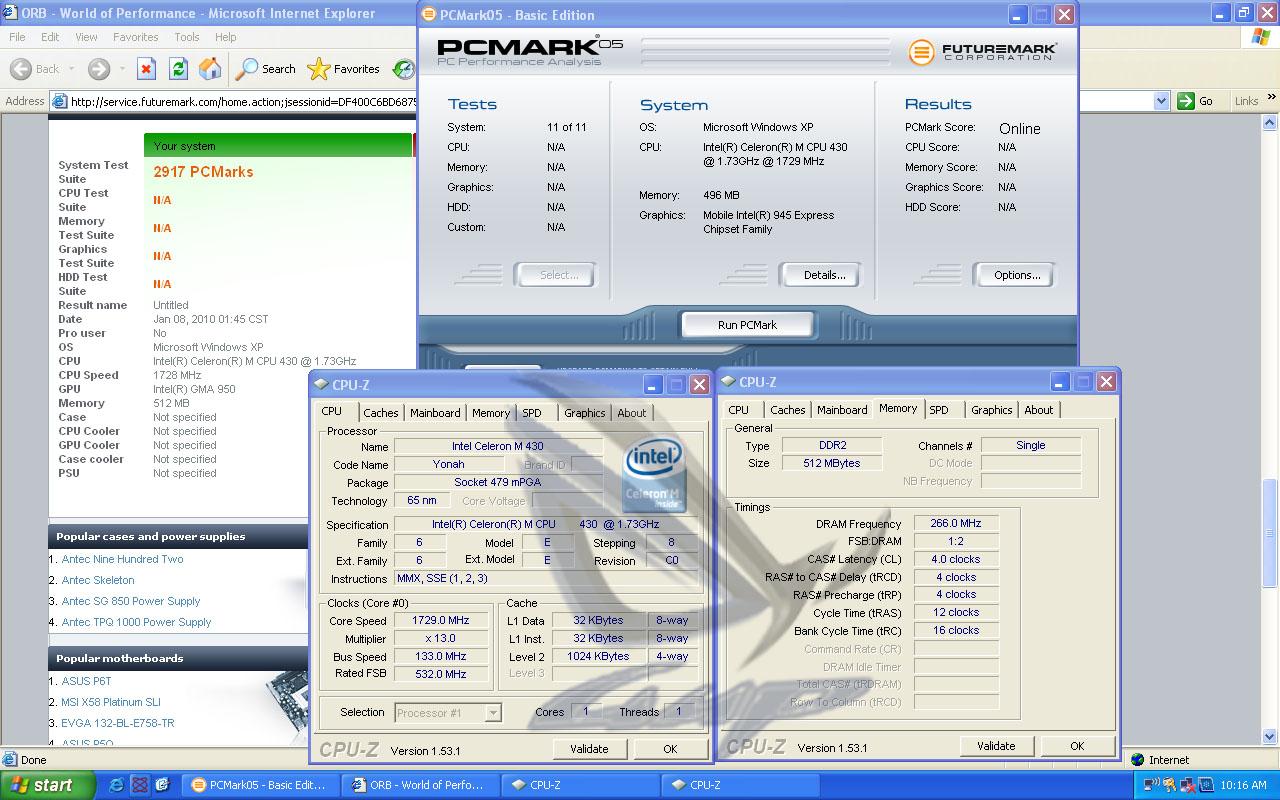Stop page loading with the red X icon
The image size is (1280, 800).
146,69
